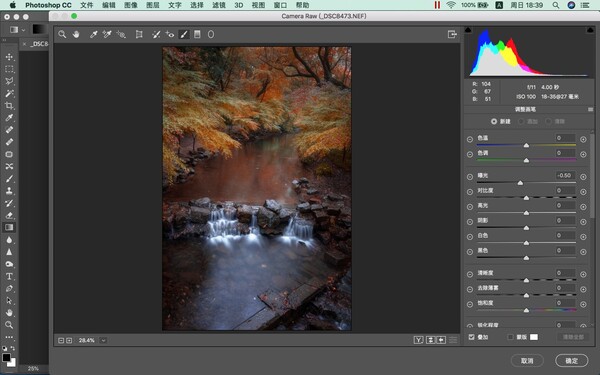Select the Adjustment Brush tool
This screenshot has height=375, width=600.
[x=184, y=34]
